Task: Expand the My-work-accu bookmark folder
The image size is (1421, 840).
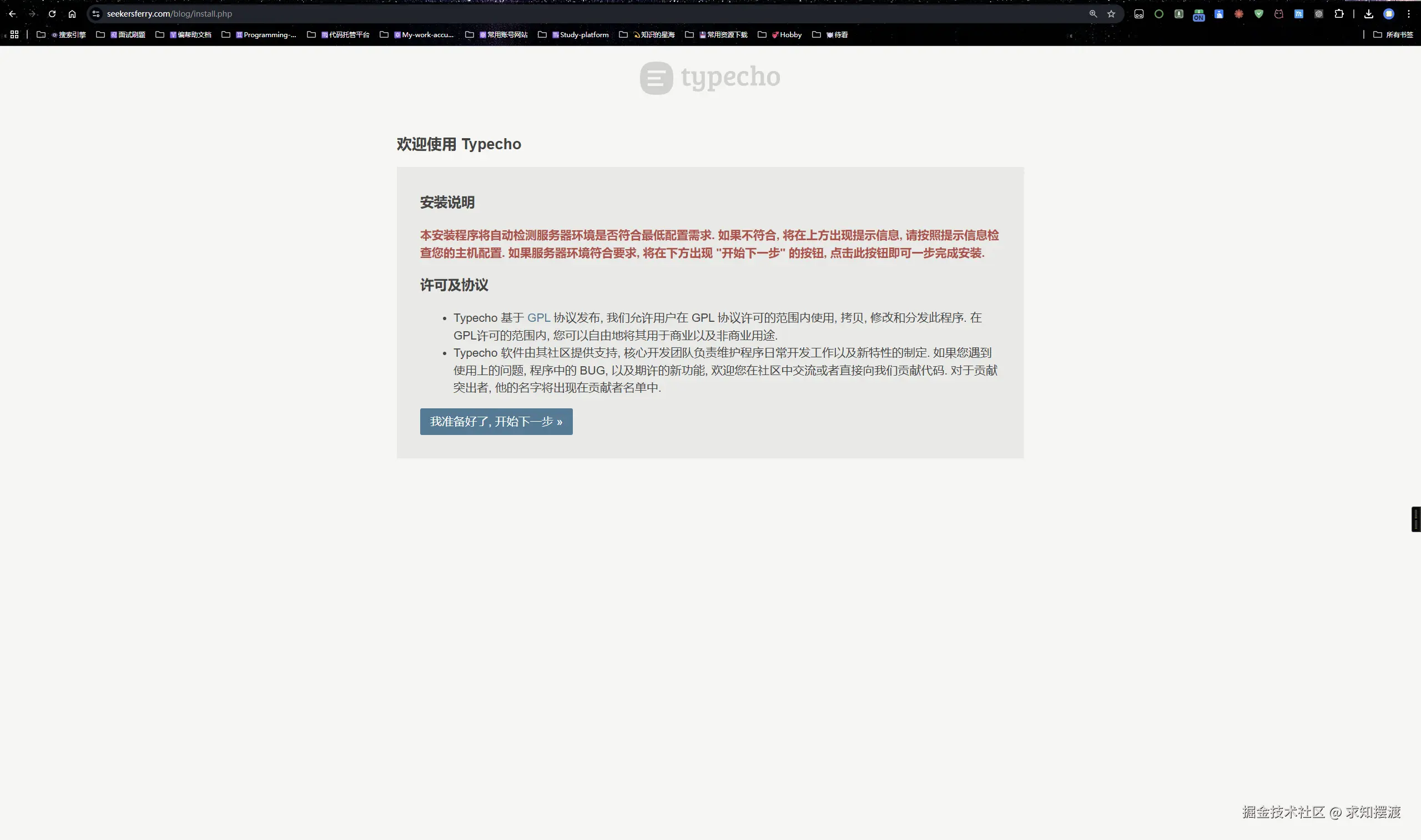Action: [x=417, y=34]
